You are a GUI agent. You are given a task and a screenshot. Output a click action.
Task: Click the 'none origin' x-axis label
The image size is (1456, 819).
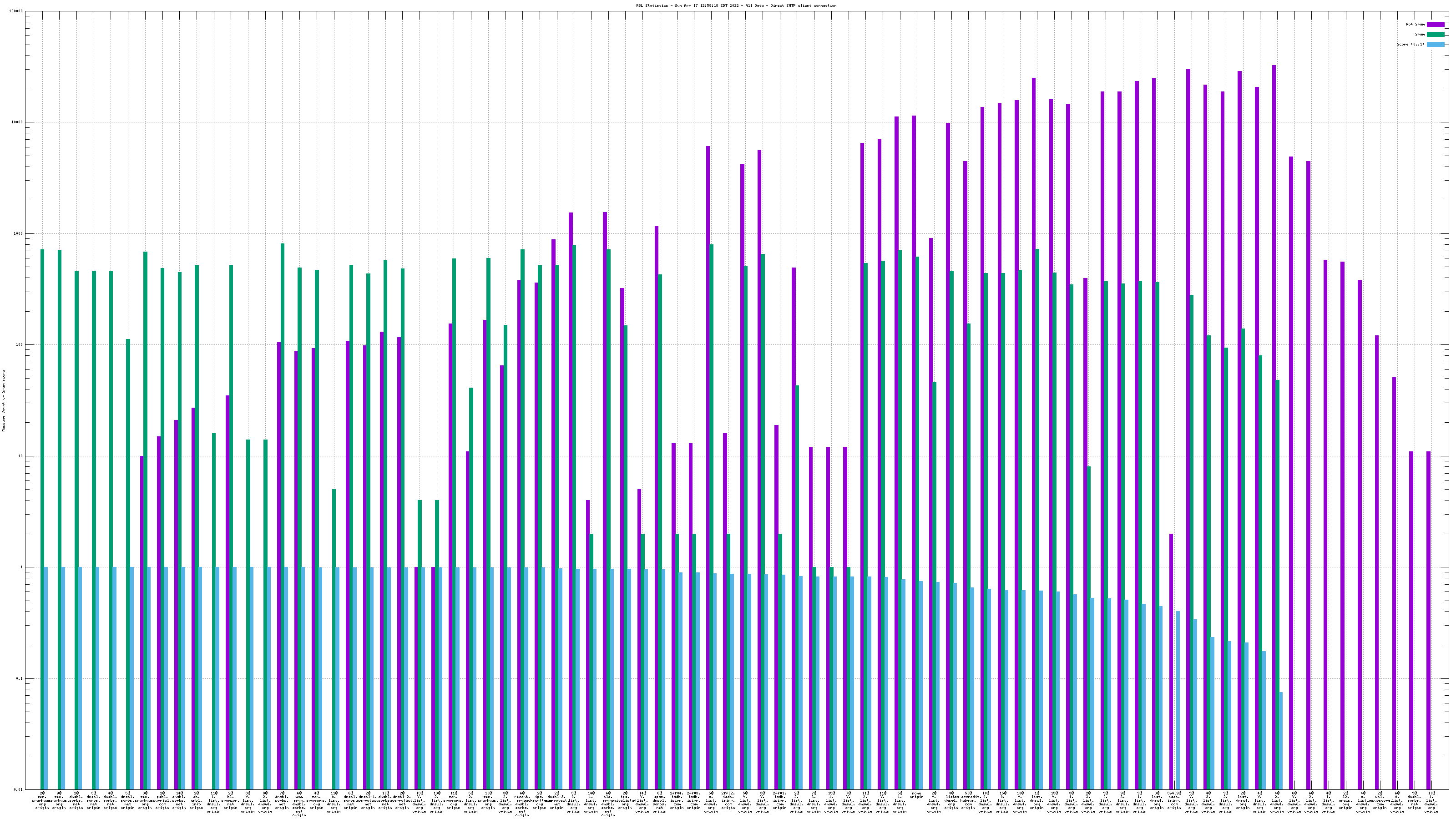917,795
